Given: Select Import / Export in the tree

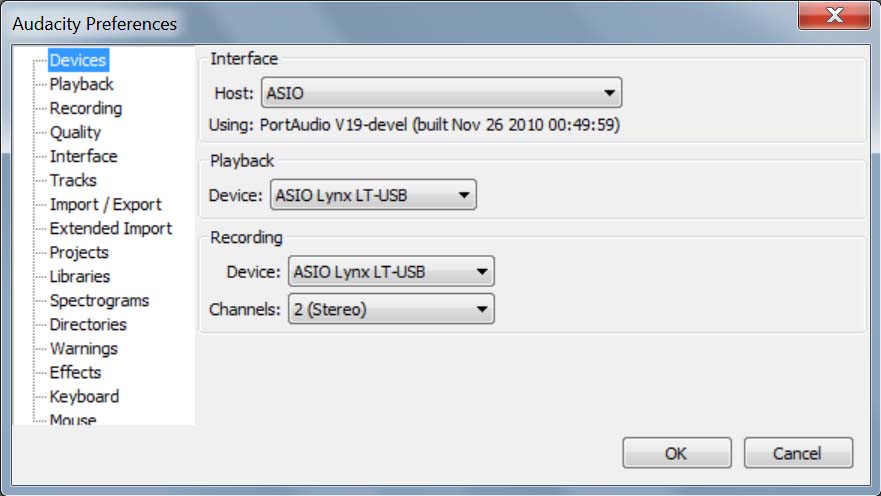Looking at the screenshot, I should coord(105,205).
